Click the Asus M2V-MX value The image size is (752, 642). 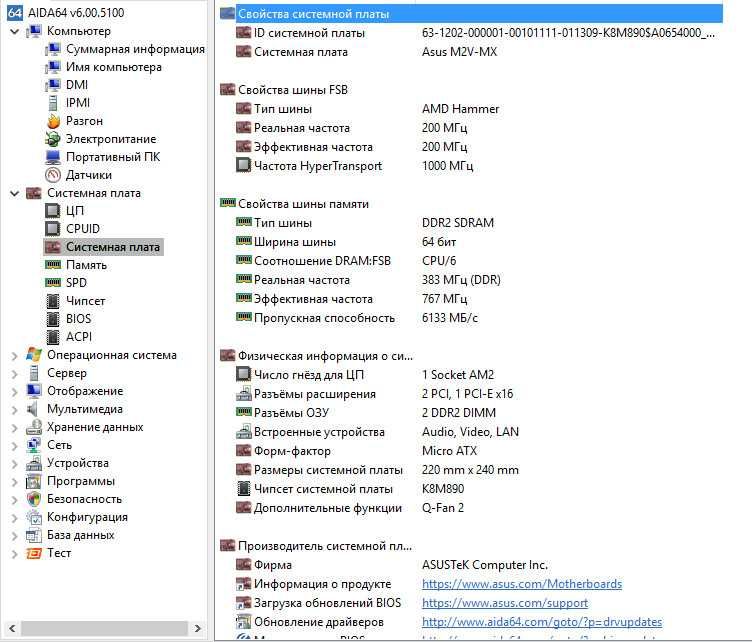pos(459,52)
